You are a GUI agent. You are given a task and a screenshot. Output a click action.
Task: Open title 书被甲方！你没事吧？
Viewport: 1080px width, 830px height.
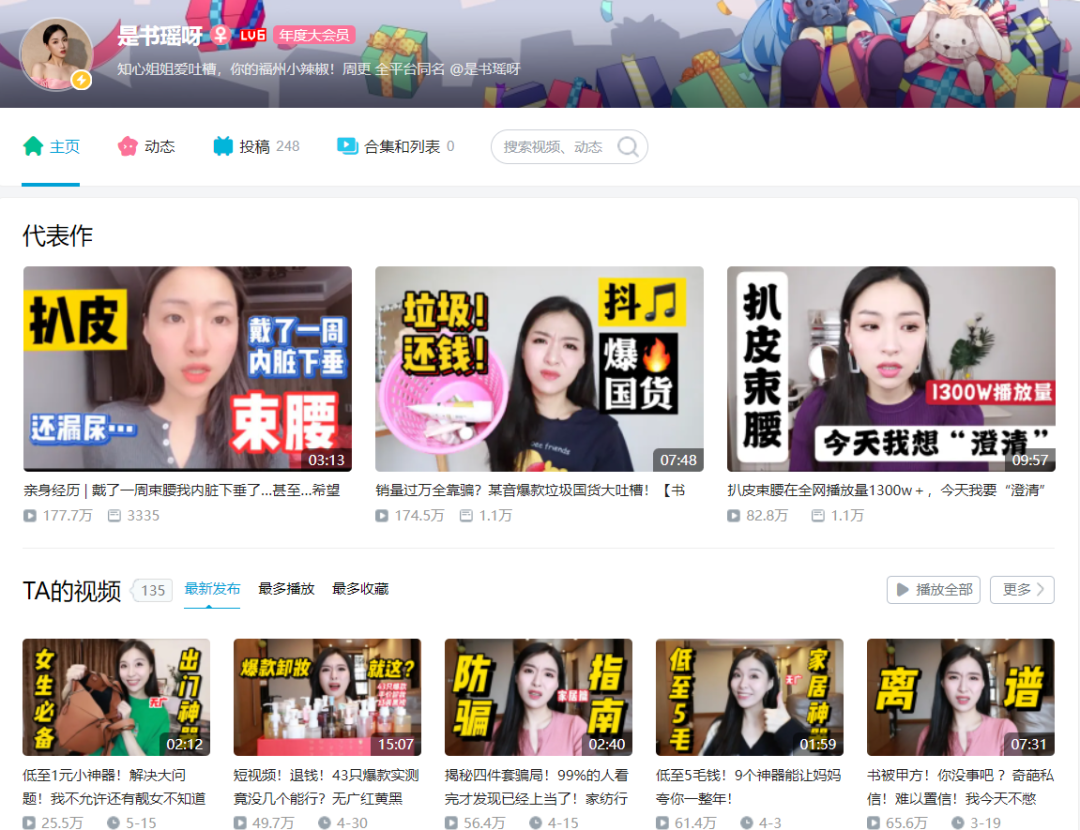click(961, 787)
